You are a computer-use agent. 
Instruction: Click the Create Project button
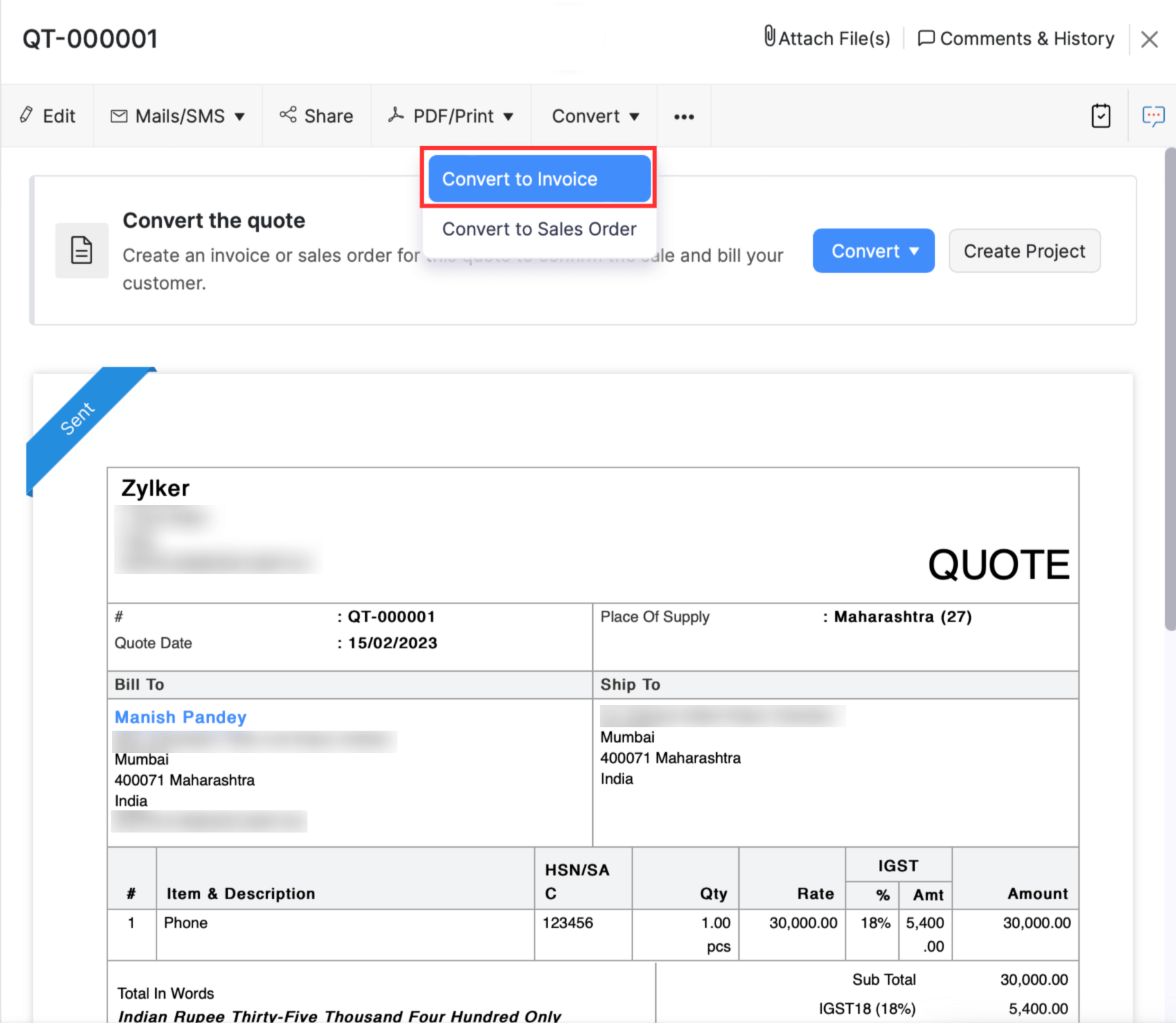(x=1024, y=251)
